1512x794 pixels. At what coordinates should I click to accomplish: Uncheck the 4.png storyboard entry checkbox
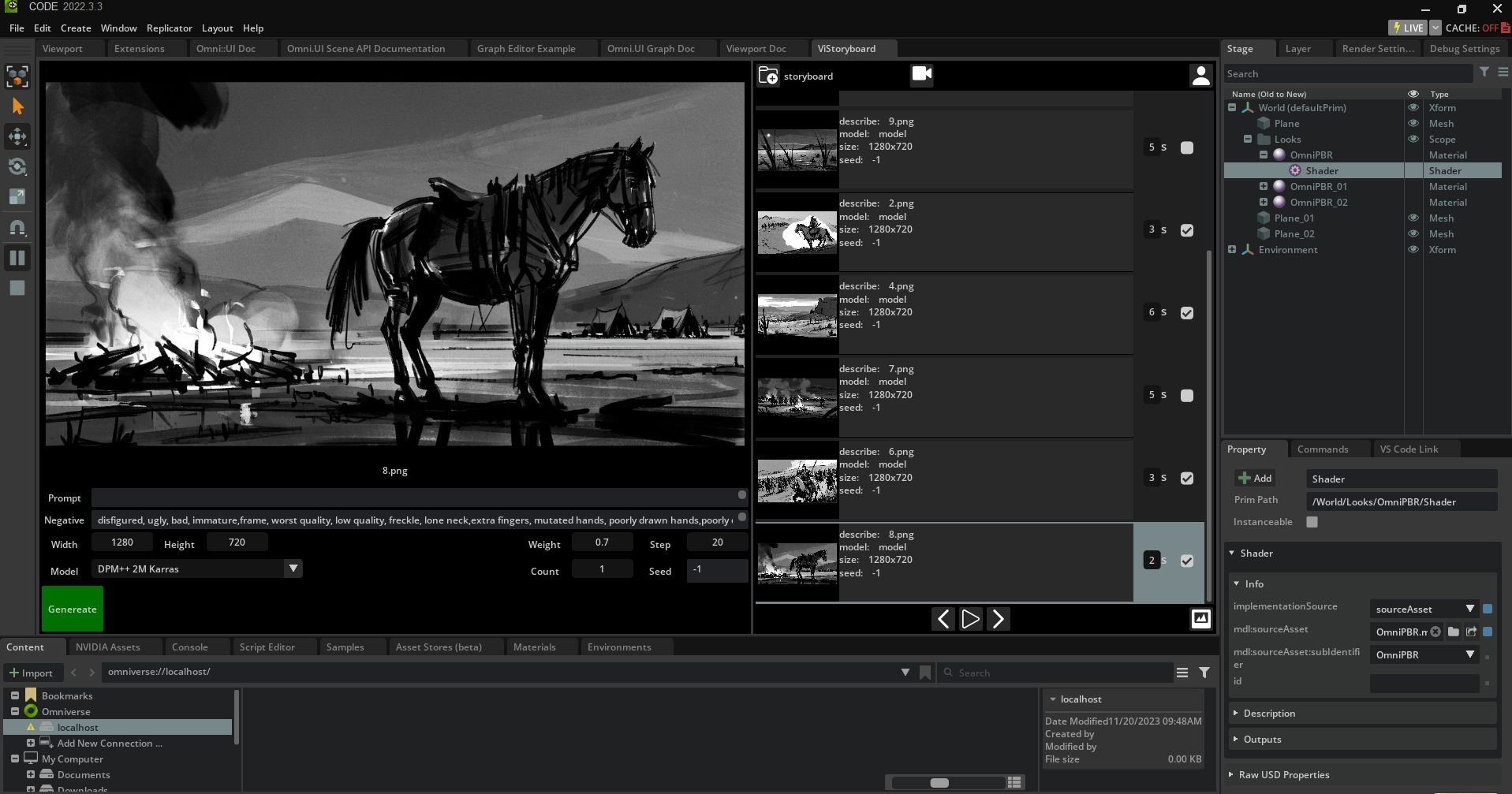(1186, 313)
